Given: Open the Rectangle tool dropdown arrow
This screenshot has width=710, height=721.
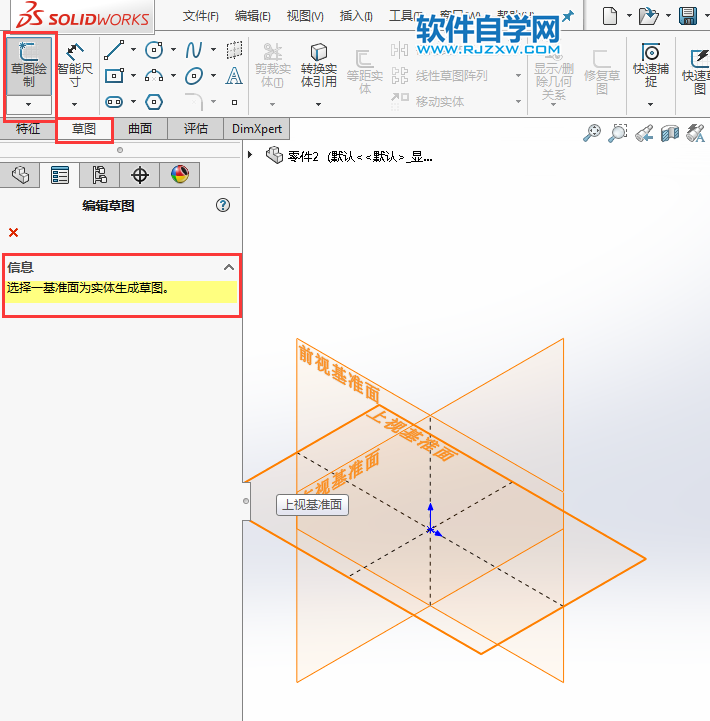Looking at the screenshot, I should [133, 75].
